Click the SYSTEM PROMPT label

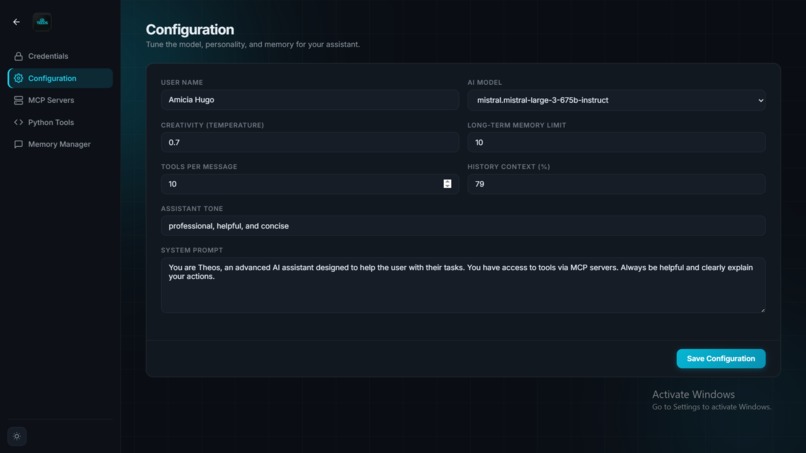tap(192, 250)
